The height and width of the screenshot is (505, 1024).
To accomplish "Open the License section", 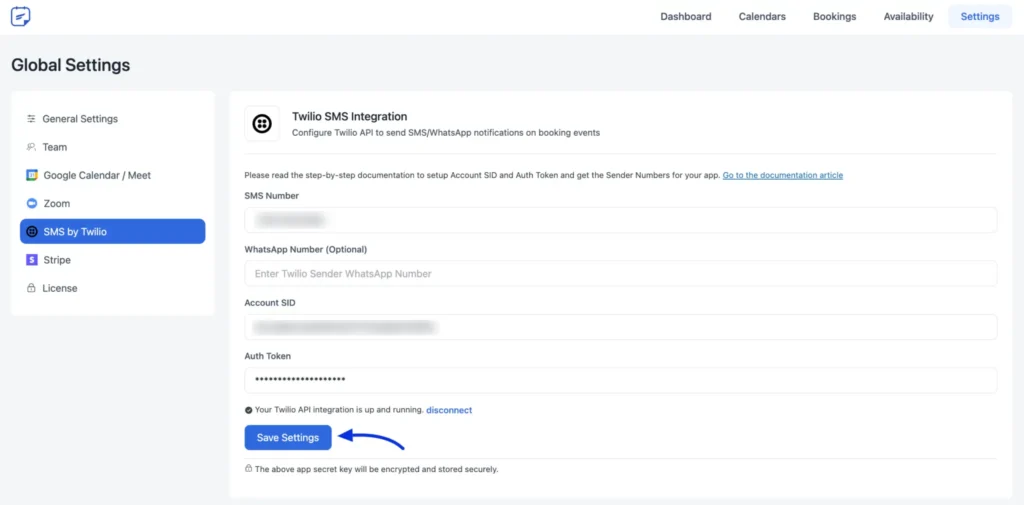I will point(113,288).
